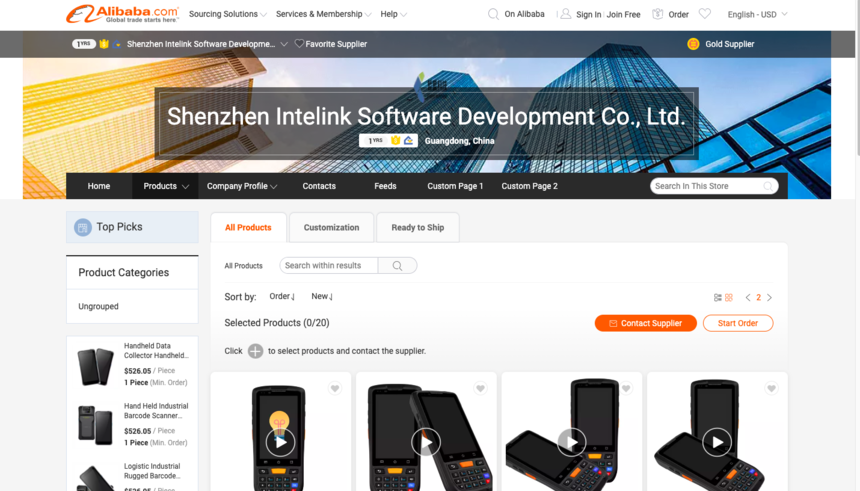Click the Join Free link
This screenshot has width=860, height=491.
(623, 14)
